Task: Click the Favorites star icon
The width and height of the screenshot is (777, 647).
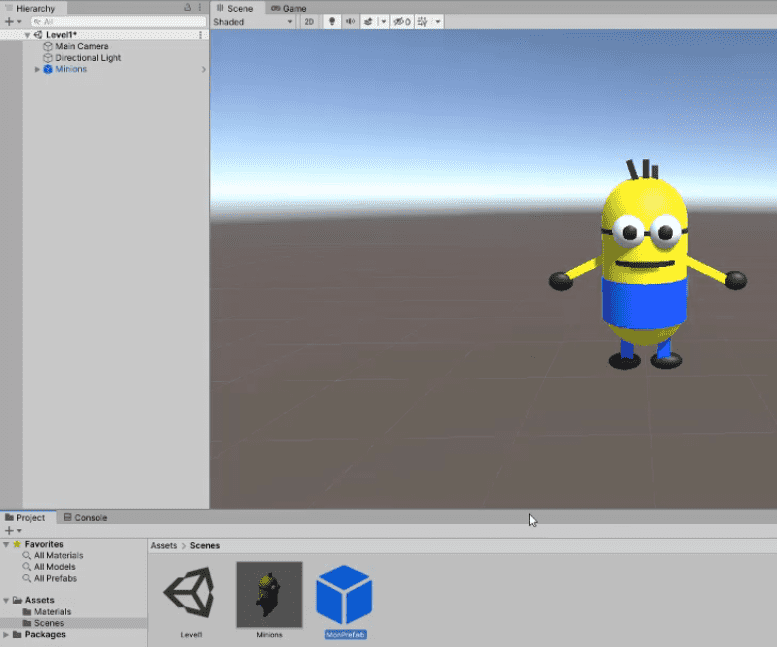Action: coord(17,544)
